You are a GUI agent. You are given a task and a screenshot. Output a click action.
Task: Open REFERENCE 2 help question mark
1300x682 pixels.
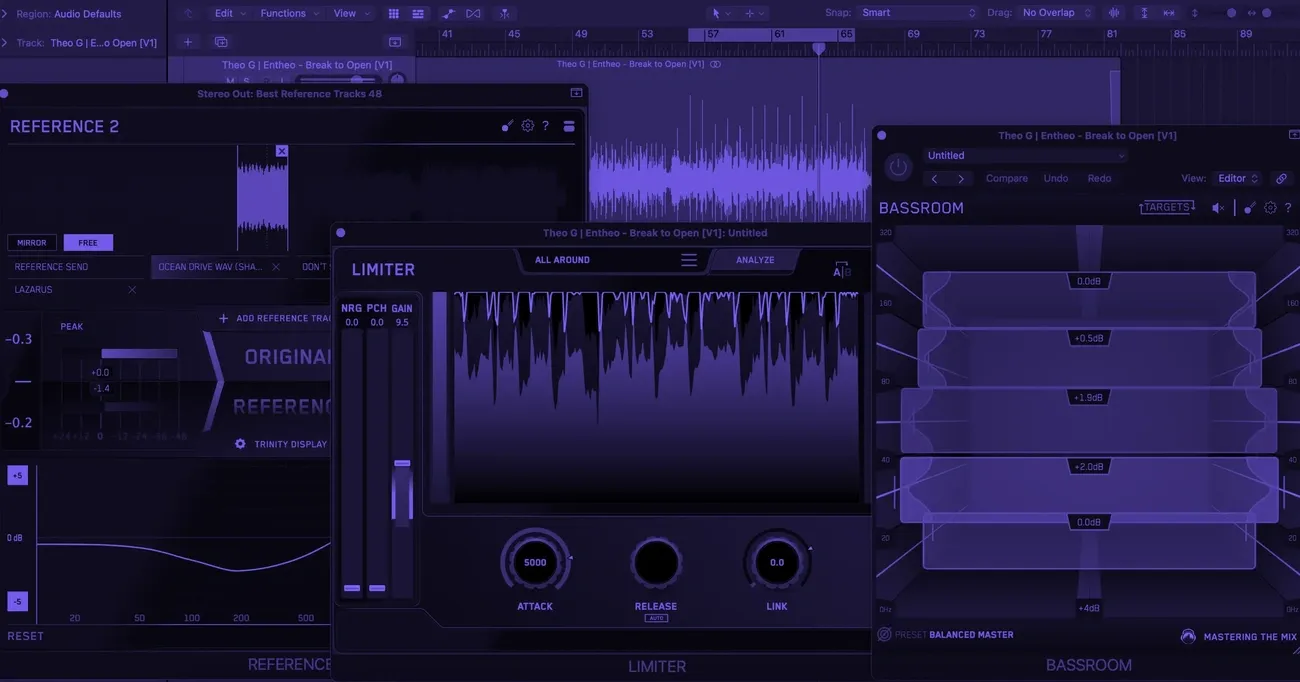coord(543,123)
